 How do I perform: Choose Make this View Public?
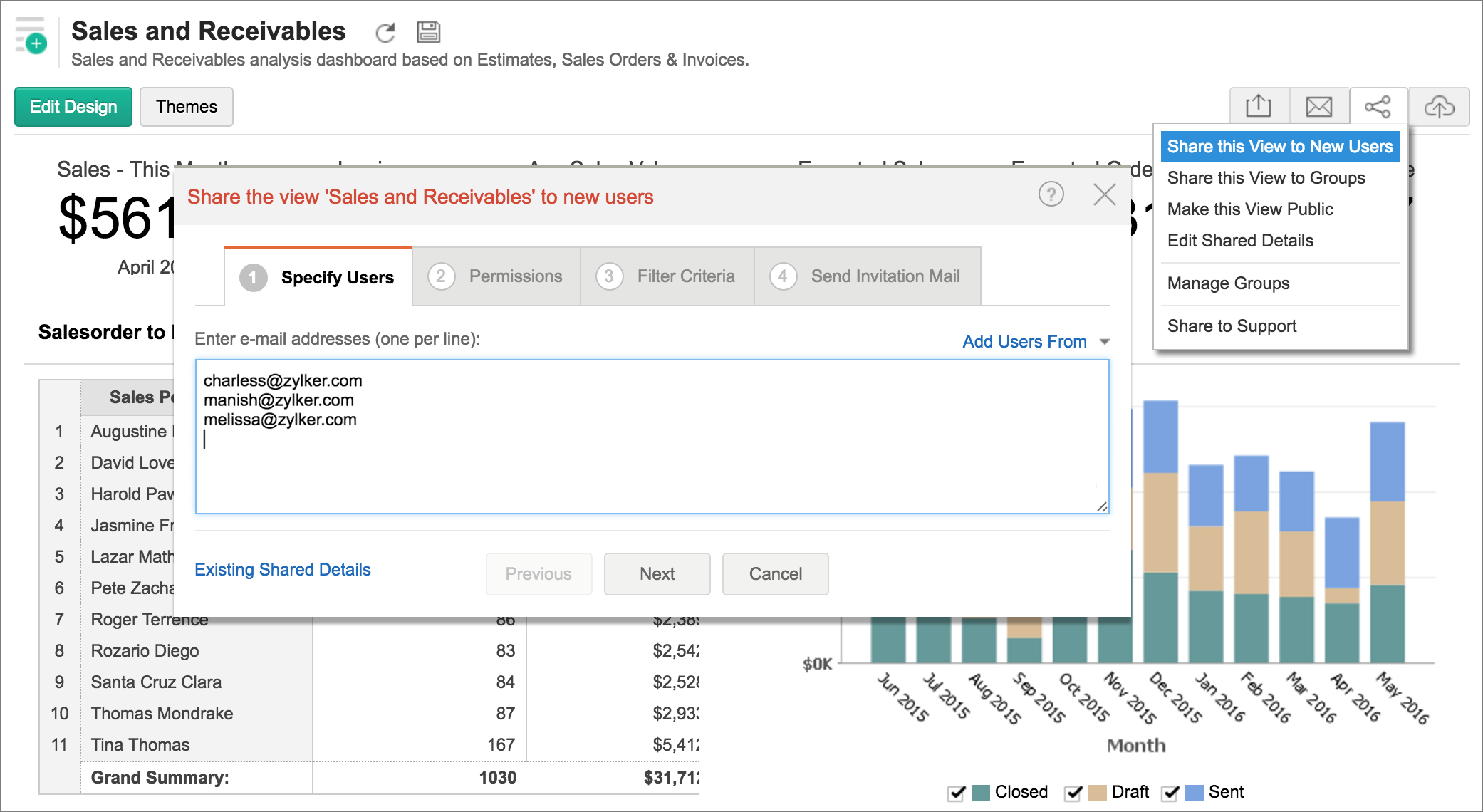pos(1250,209)
